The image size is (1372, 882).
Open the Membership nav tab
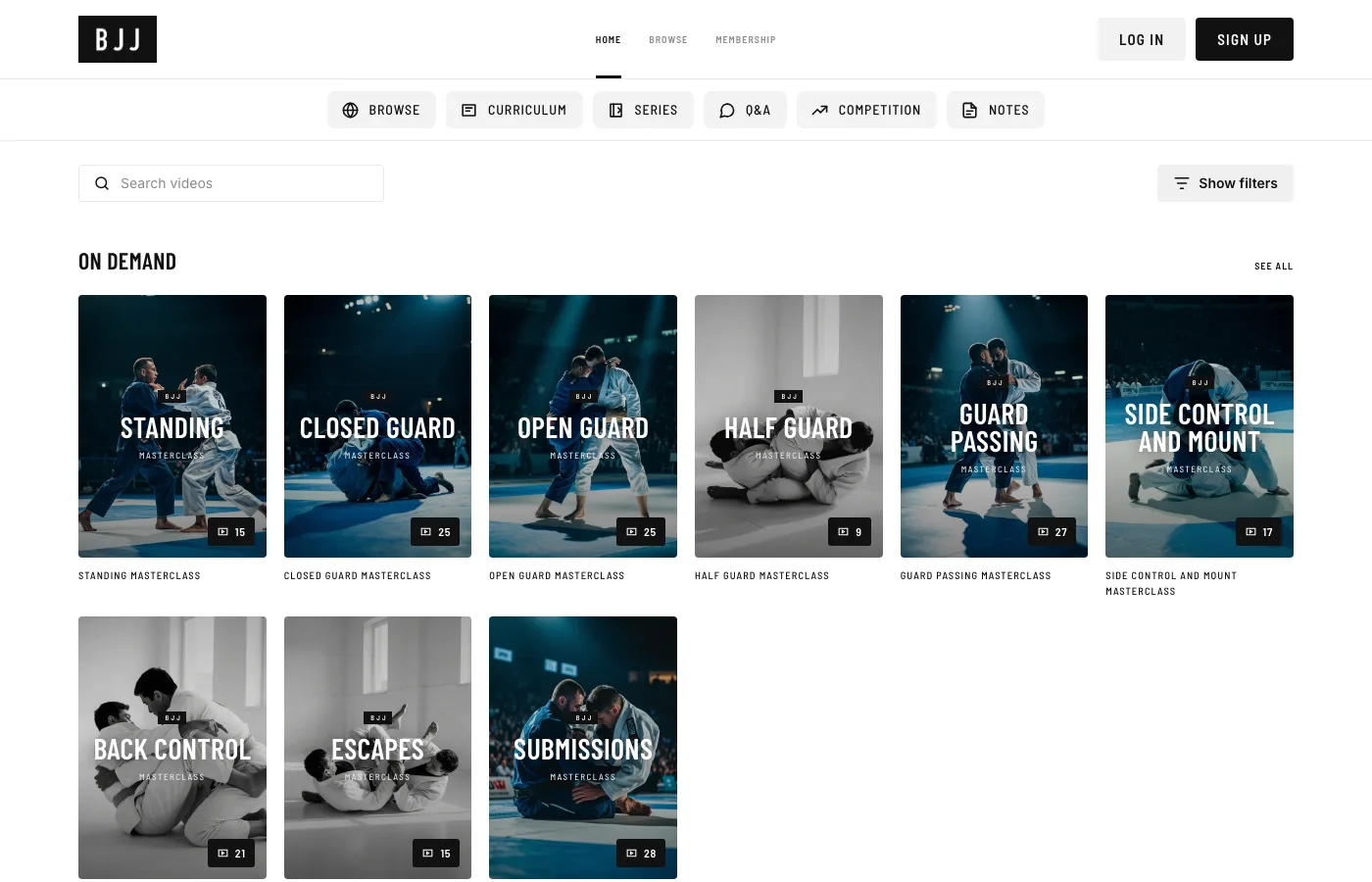coord(746,40)
